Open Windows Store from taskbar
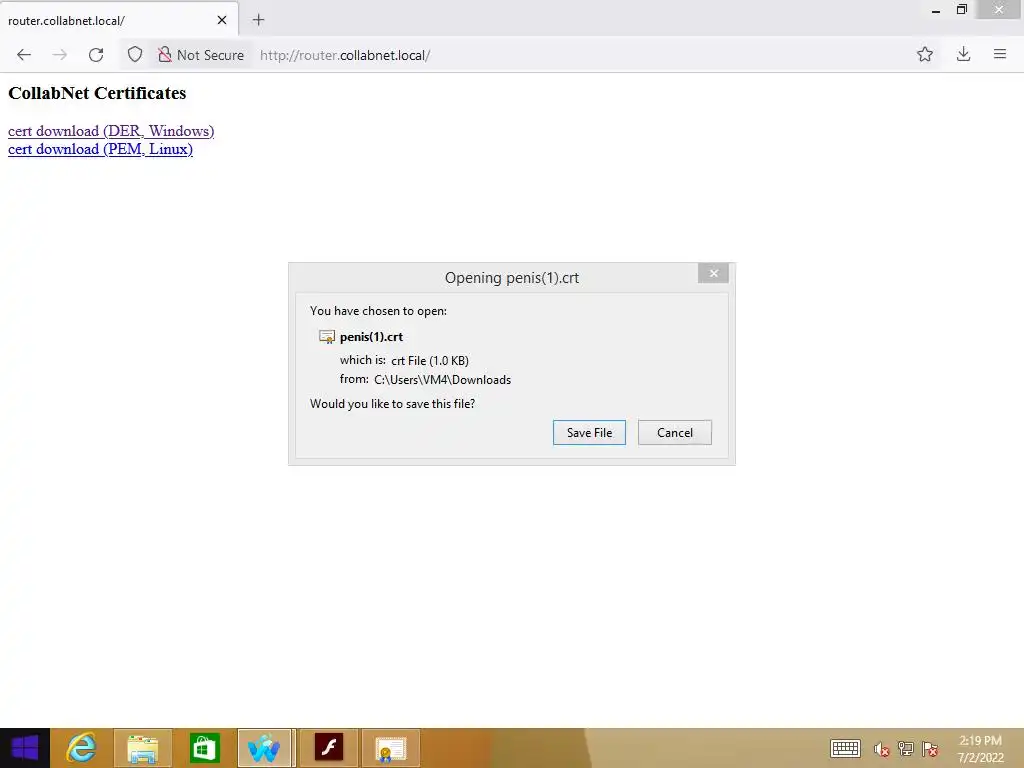 204,748
